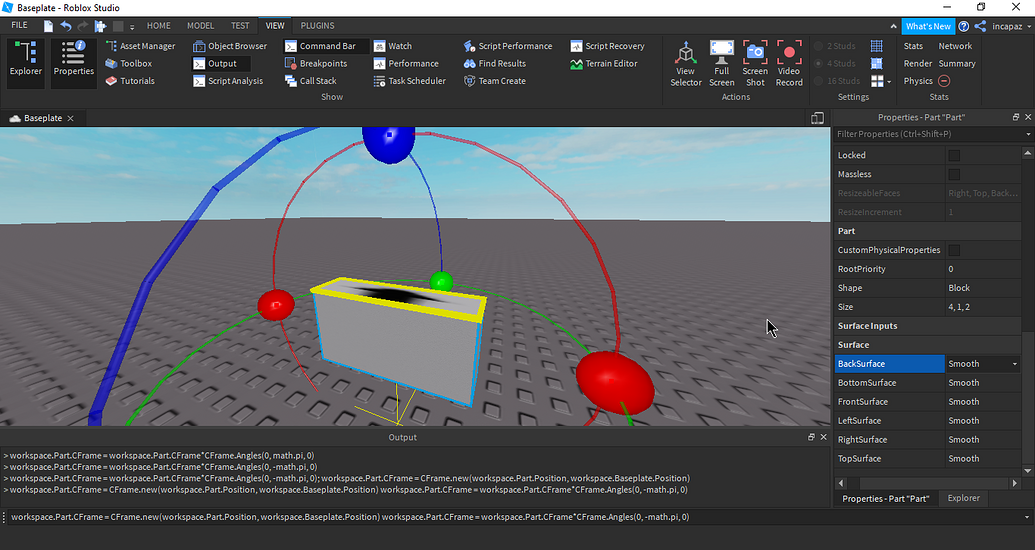Click the RootPriority value field
Viewport: 1035px width, 550px height.
[x=984, y=269]
